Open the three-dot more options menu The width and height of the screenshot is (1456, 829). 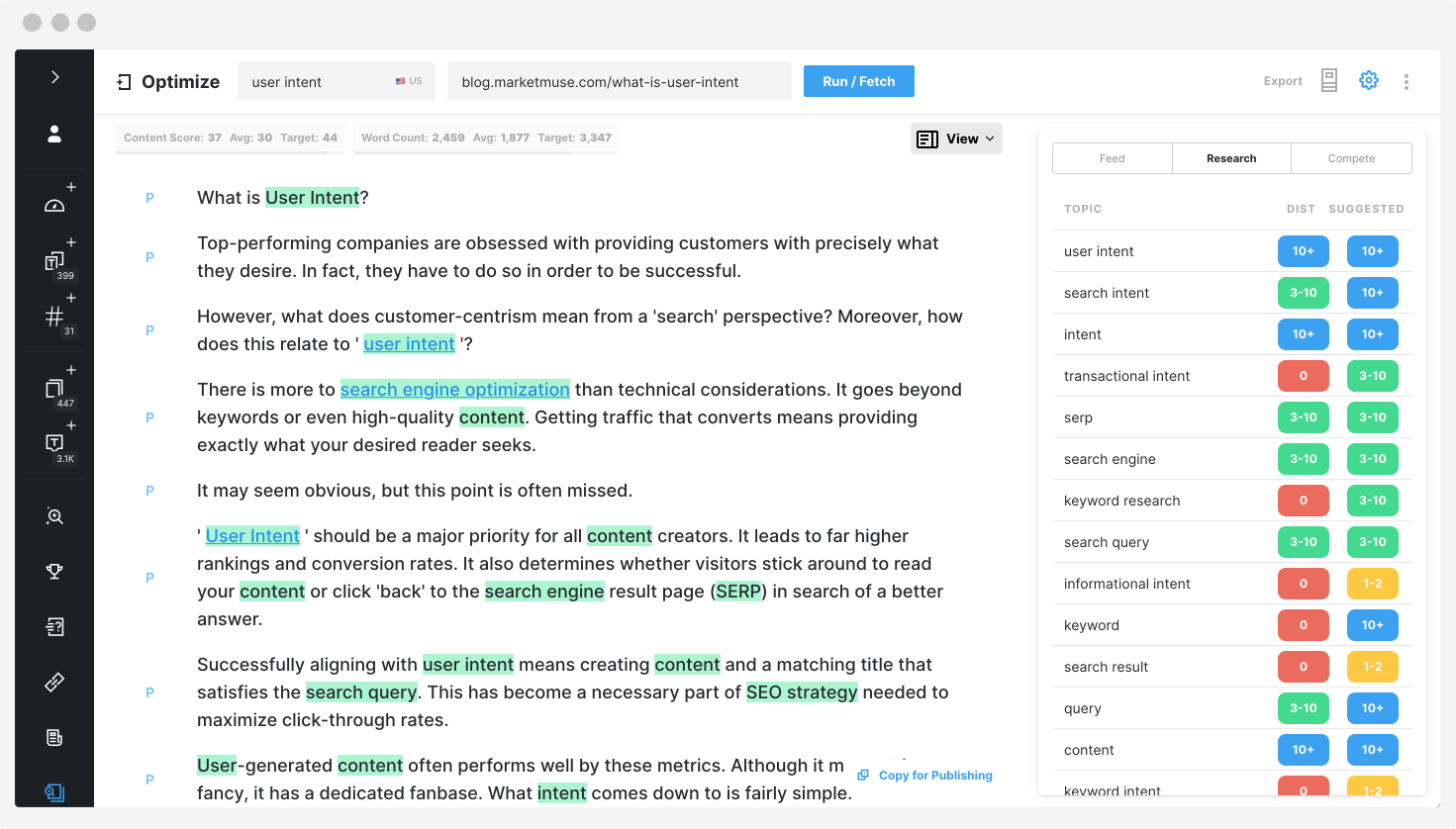click(x=1406, y=82)
